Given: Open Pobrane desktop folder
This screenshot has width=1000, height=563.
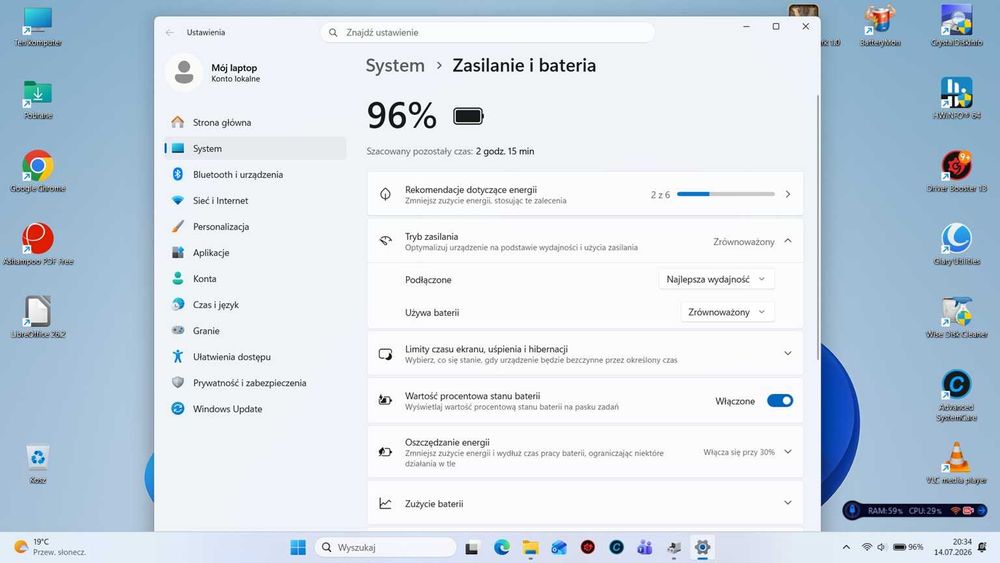Looking at the screenshot, I should [x=38, y=99].
